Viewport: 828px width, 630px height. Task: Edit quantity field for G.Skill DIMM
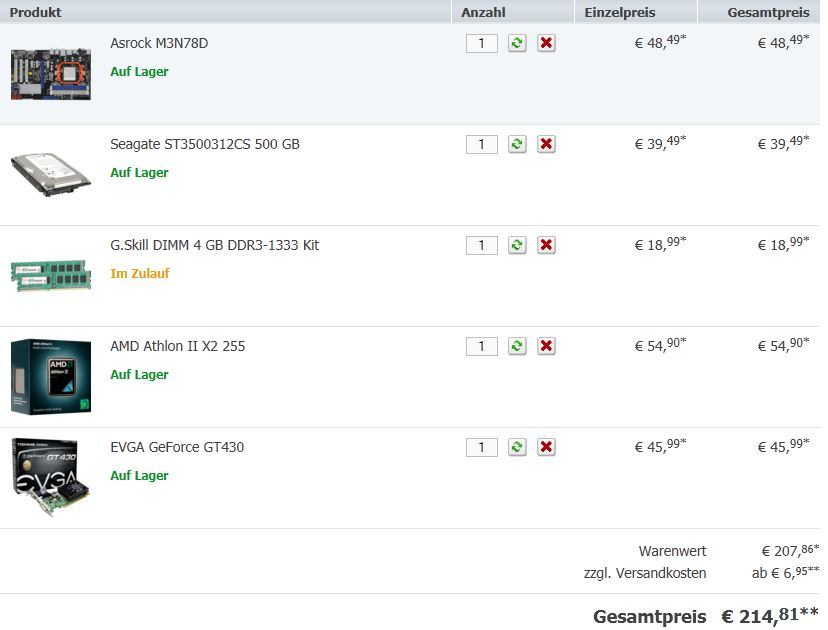(482, 246)
